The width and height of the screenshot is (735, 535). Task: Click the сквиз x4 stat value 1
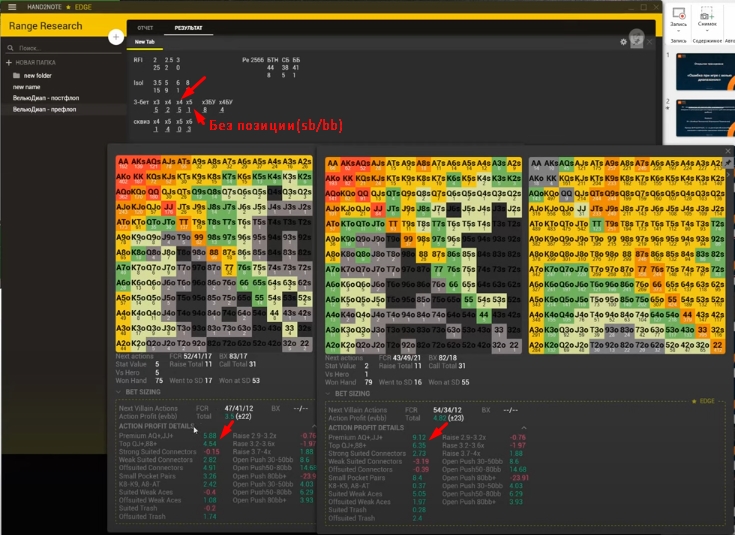(x=156, y=129)
